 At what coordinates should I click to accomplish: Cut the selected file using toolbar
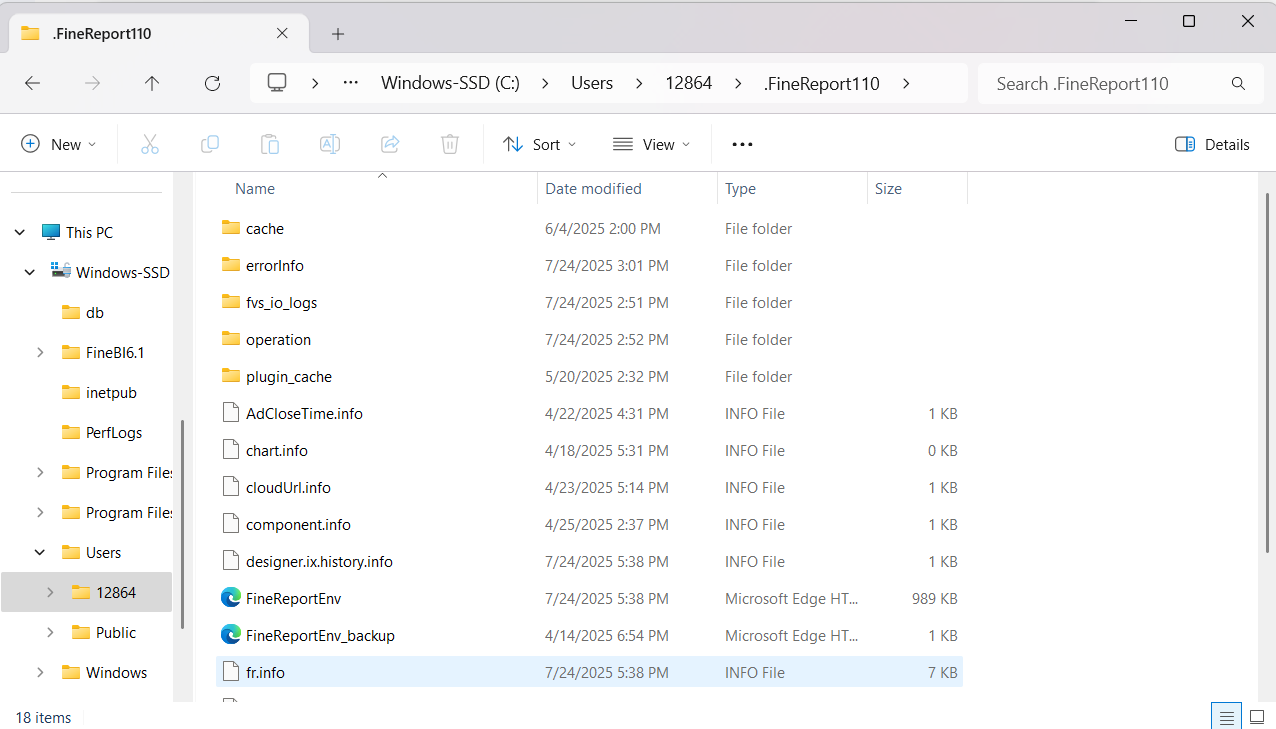click(x=150, y=144)
